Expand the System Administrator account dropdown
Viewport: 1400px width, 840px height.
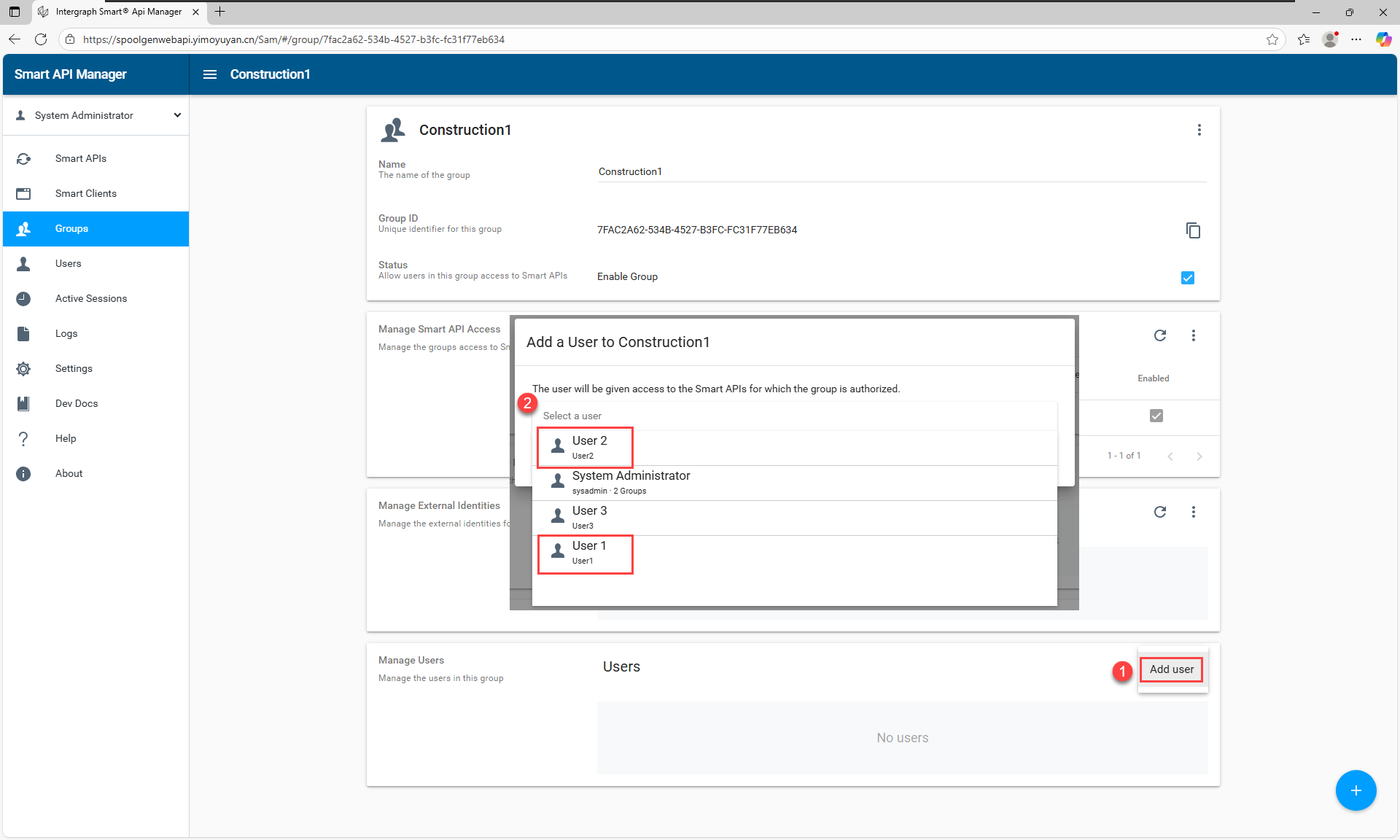[x=177, y=115]
